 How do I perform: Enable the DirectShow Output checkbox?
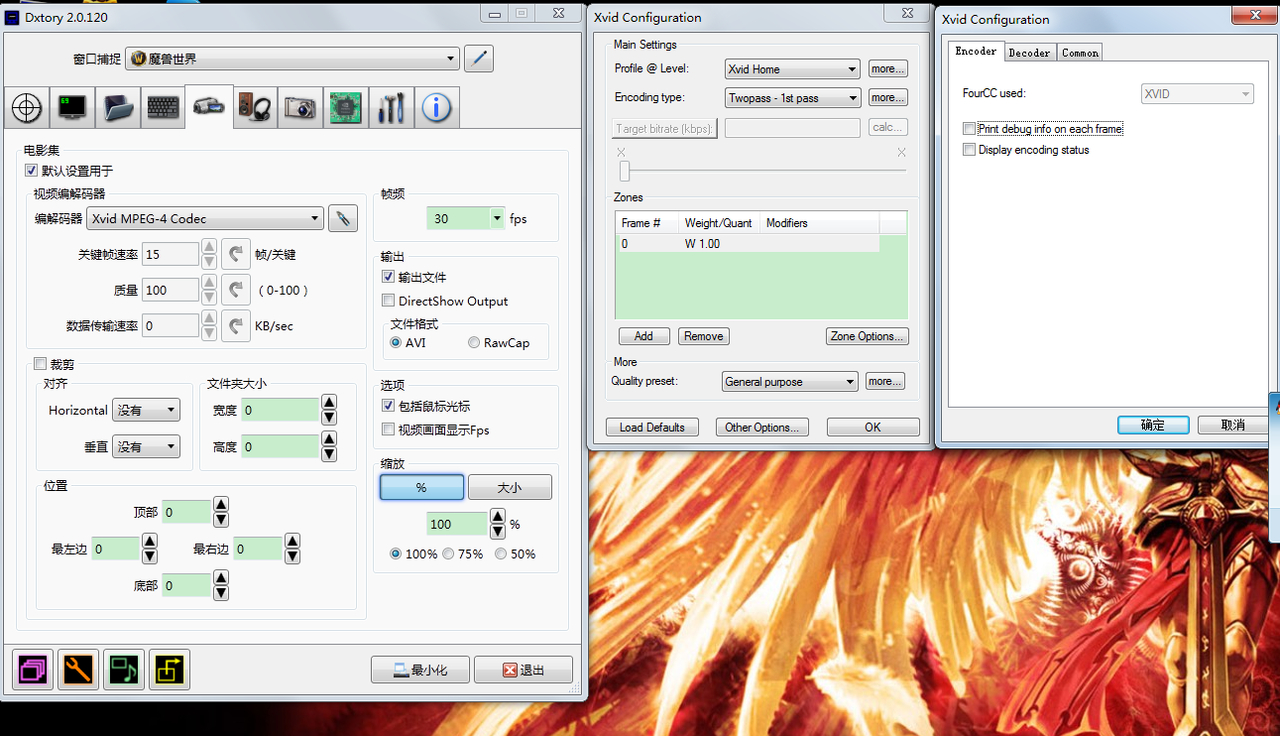pyautogui.click(x=389, y=301)
